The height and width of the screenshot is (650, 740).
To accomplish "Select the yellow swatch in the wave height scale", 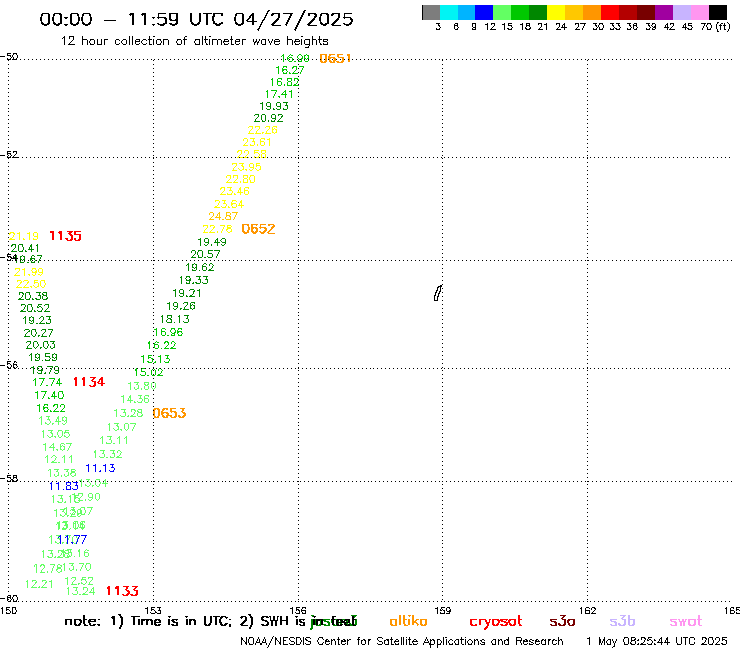I will (x=556, y=12).
